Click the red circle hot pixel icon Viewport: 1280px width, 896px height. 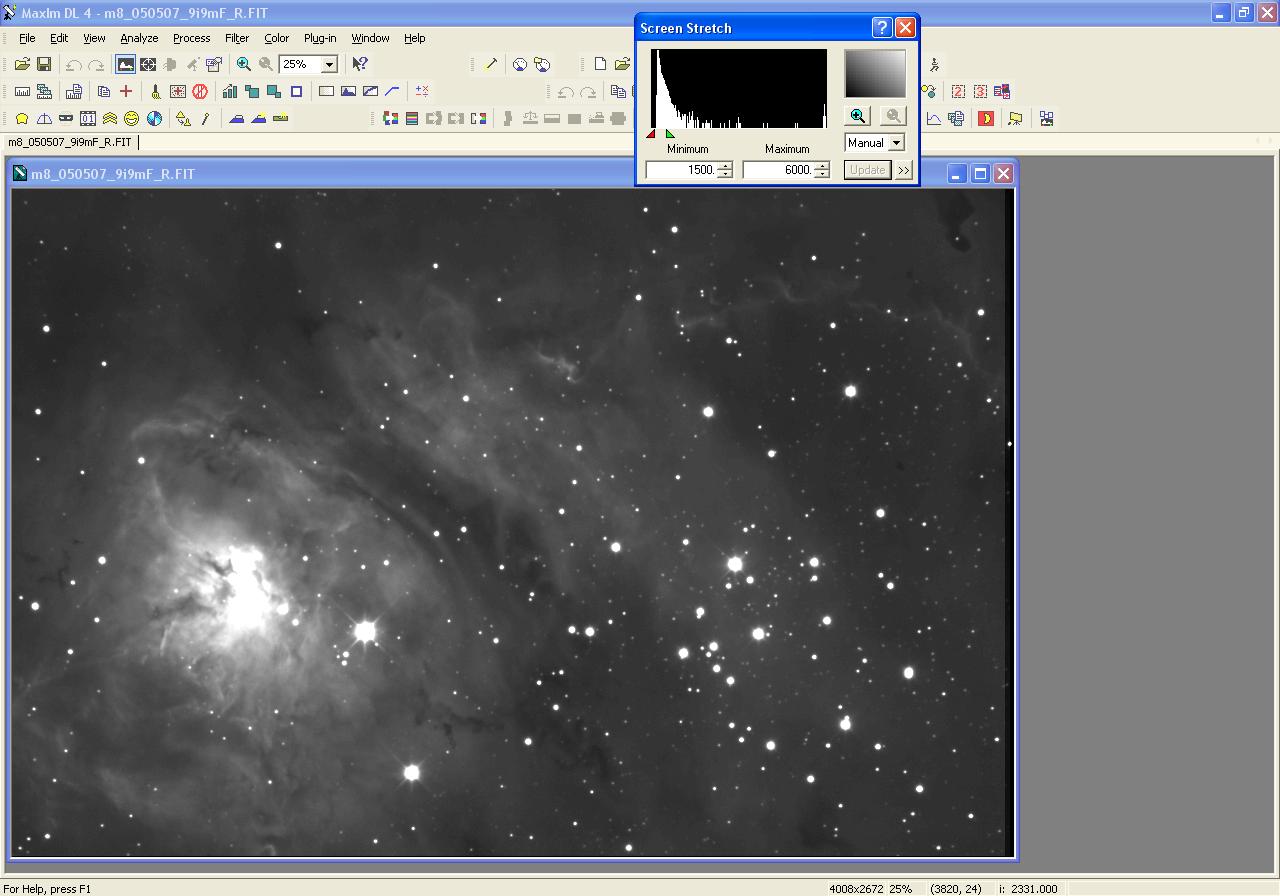pos(200,91)
